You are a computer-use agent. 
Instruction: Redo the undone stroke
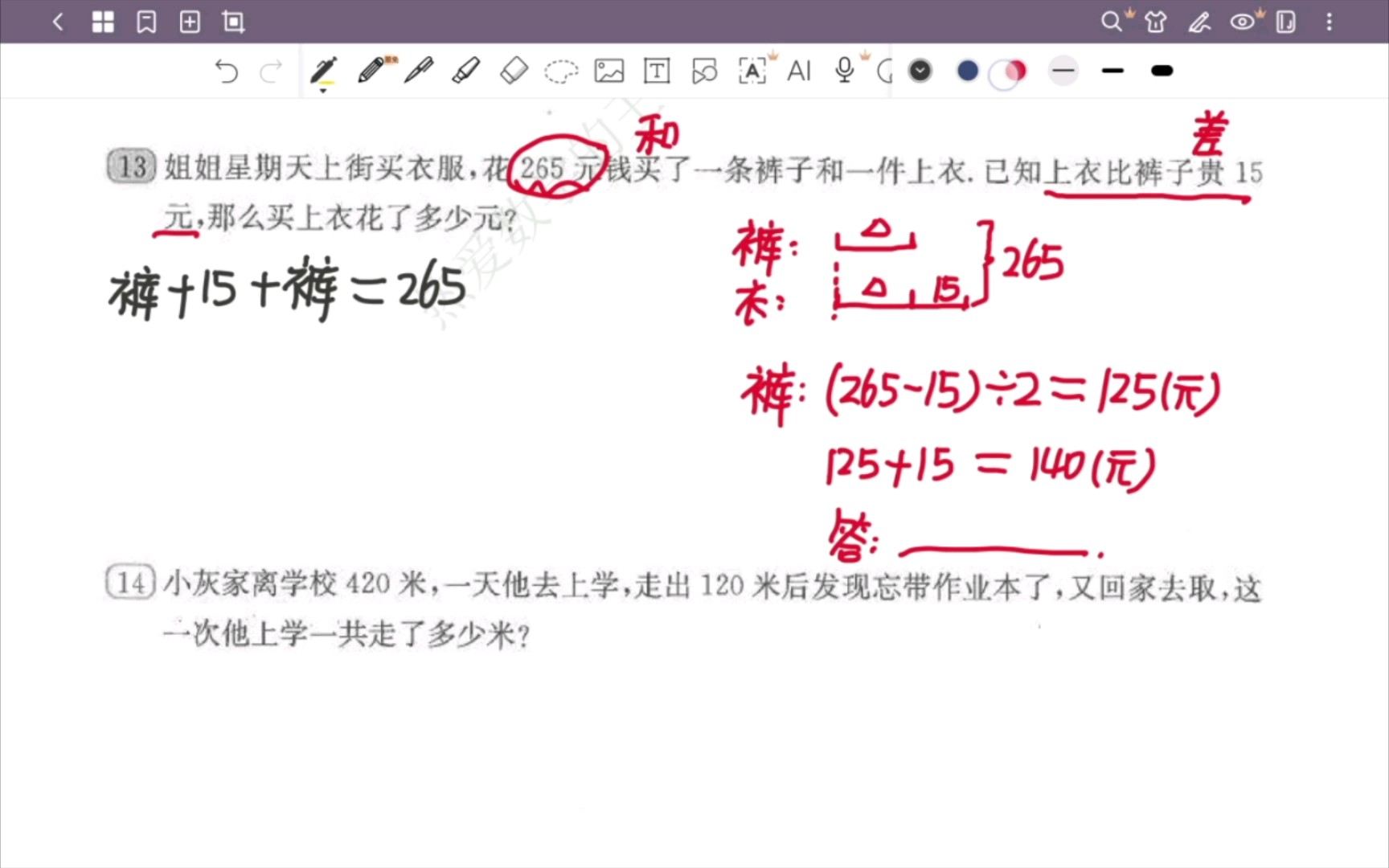coord(271,72)
